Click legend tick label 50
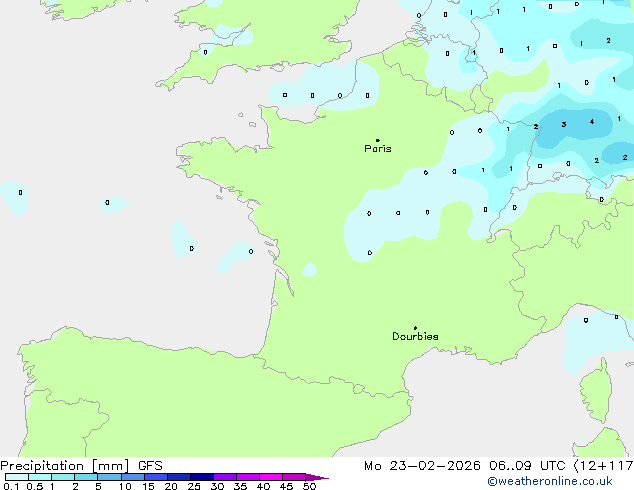 309,486
